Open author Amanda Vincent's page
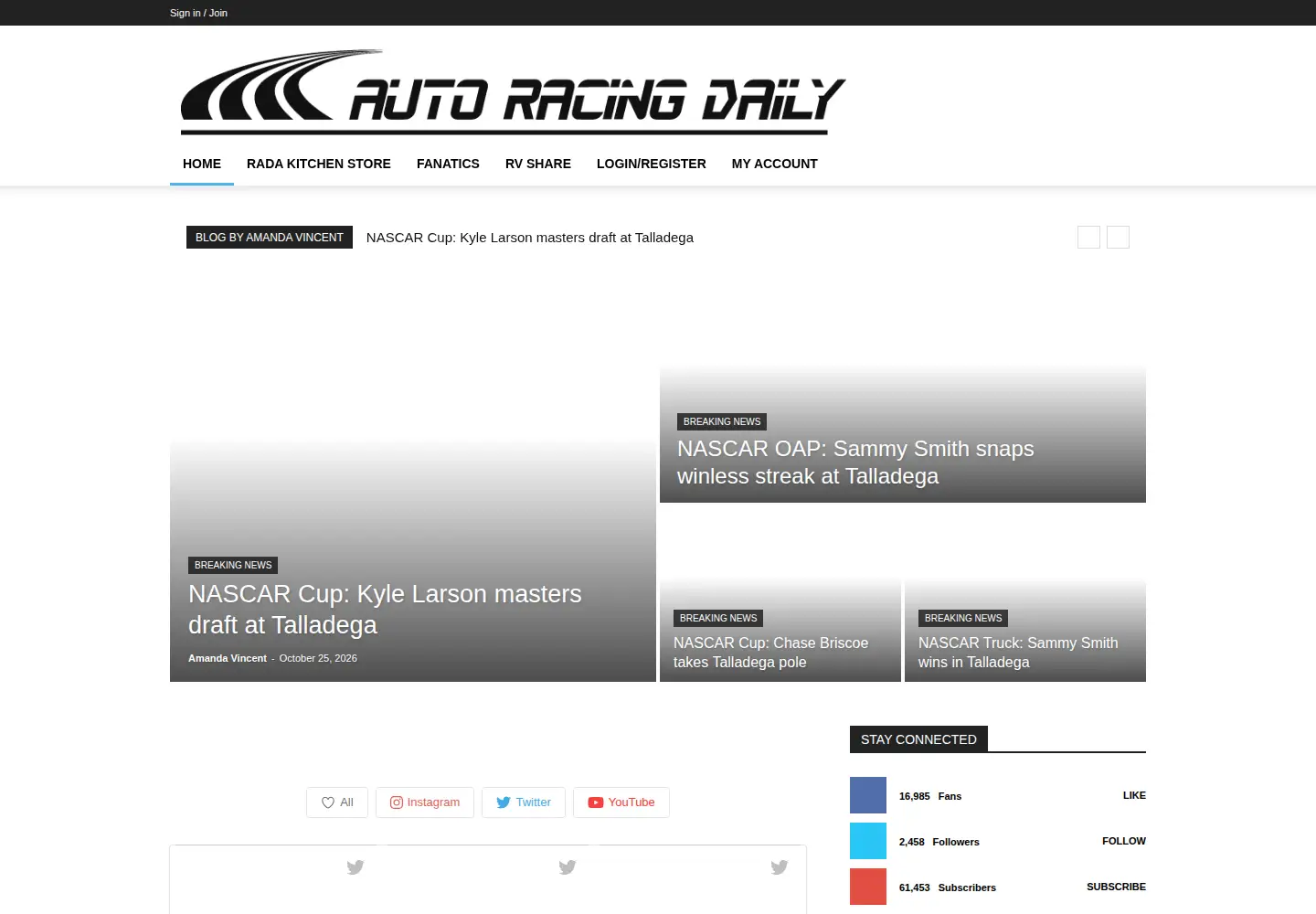The image size is (1316, 914). (228, 658)
